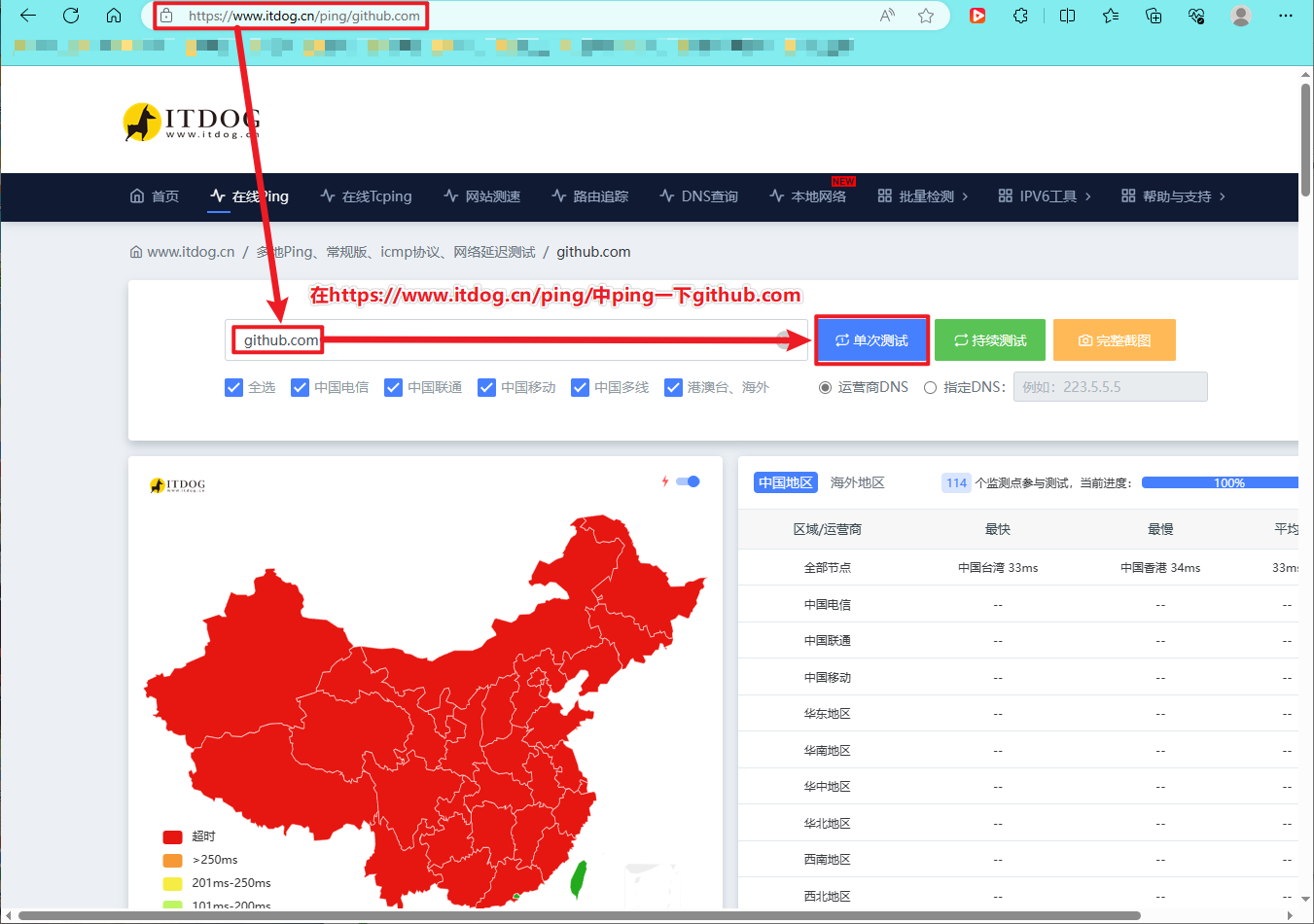
Task: Open the browser settings ellipsis menu
Action: (x=1285, y=16)
